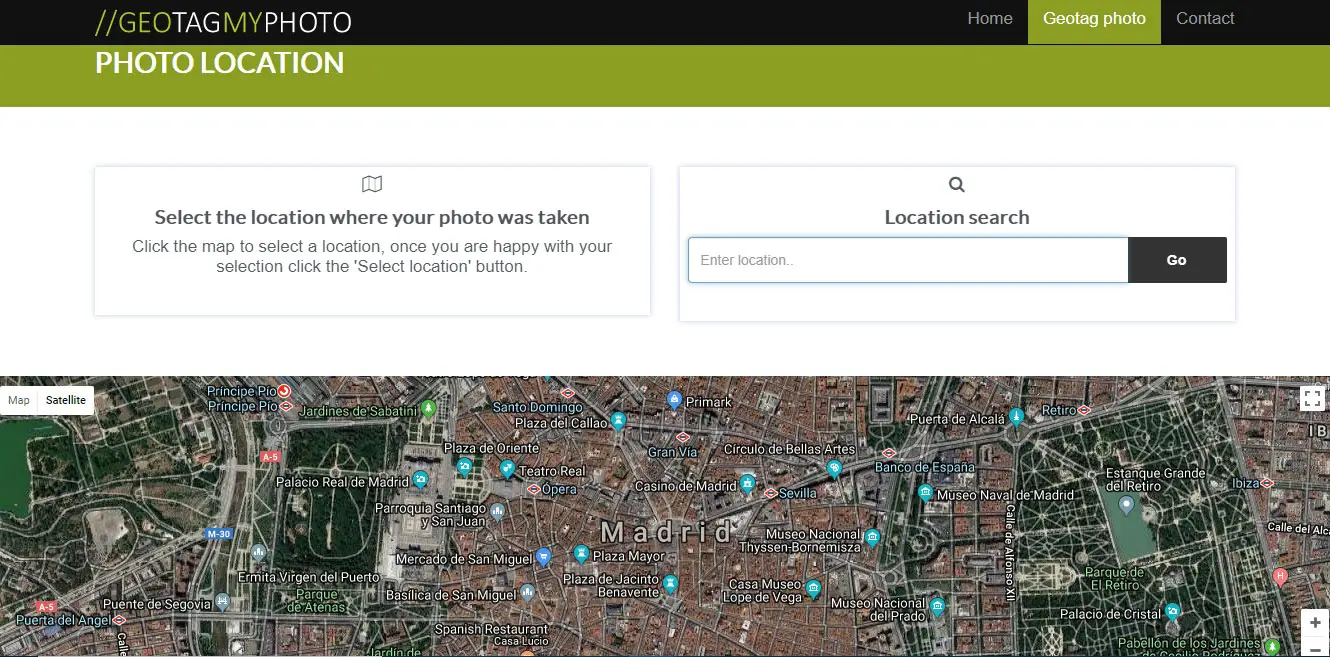Click the Ermita Virgen del Puerto marker

(259, 552)
